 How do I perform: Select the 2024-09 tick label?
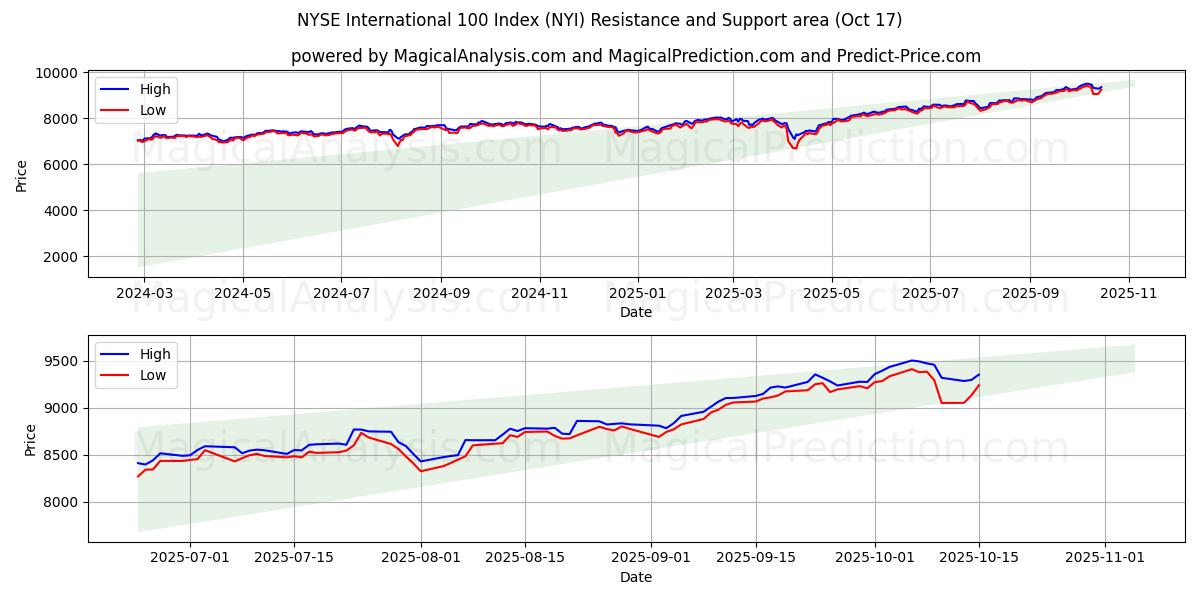(441, 294)
